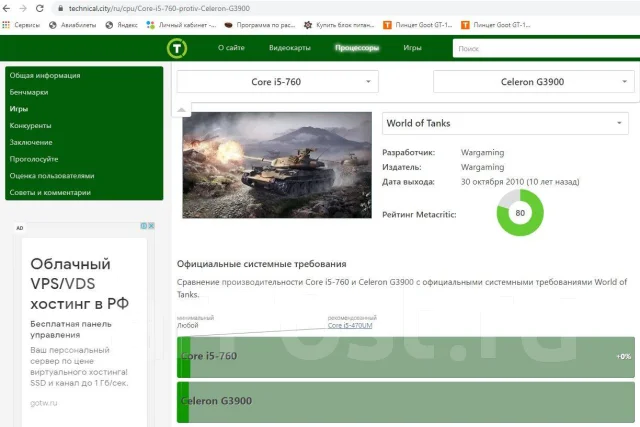Close the ad with X icon

(151, 226)
